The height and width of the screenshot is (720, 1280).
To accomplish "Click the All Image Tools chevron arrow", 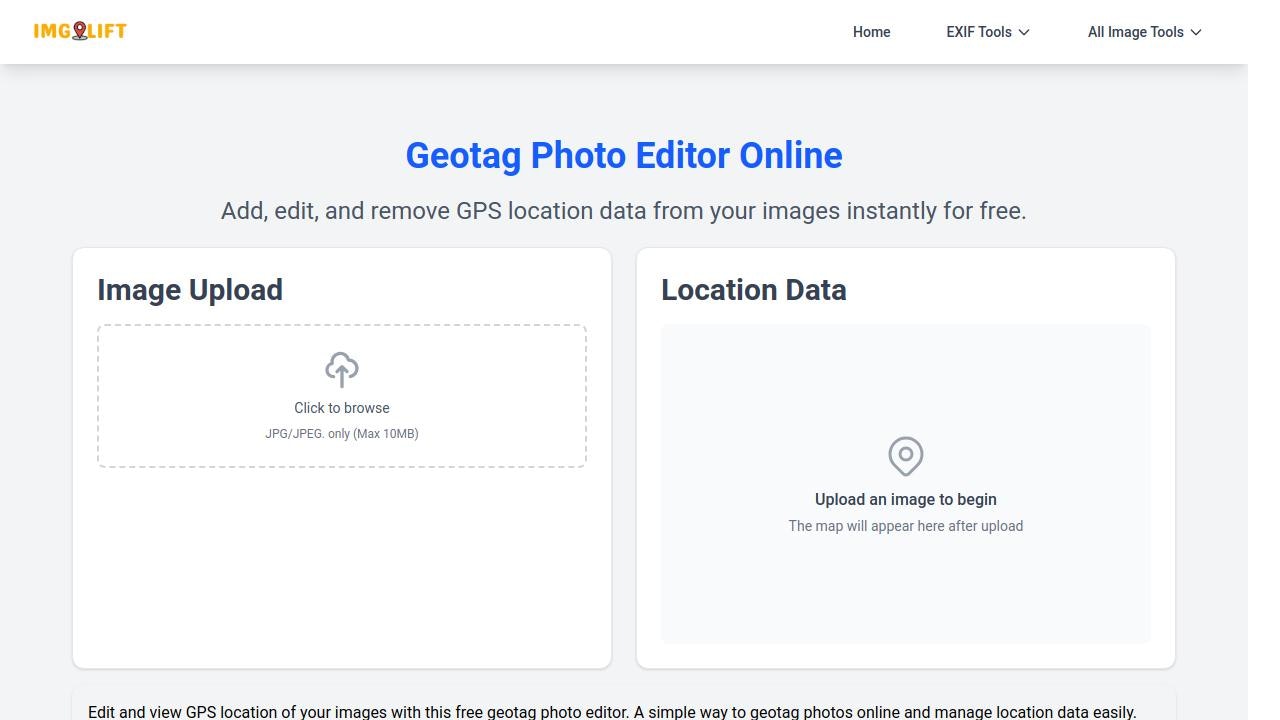I will click(1196, 32).
